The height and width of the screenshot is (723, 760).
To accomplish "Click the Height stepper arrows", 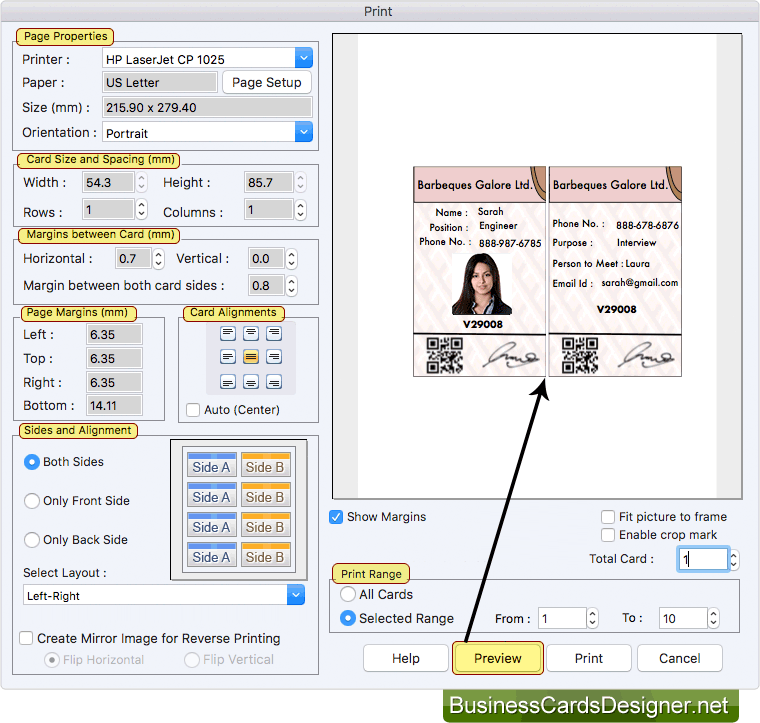I will 301,182.
